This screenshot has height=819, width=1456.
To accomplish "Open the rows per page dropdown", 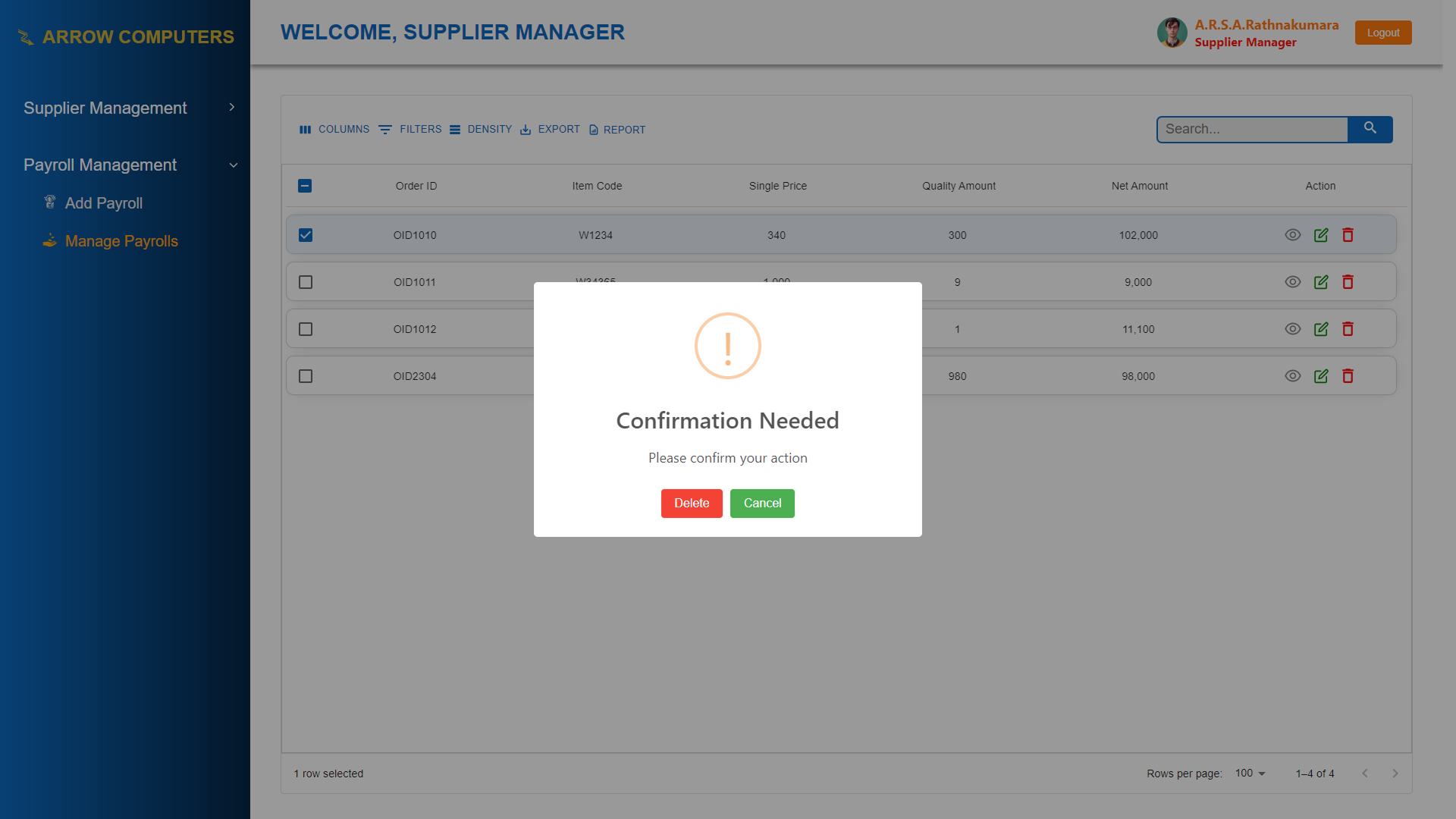I will pyautogui.click(x=1249, y=773).
